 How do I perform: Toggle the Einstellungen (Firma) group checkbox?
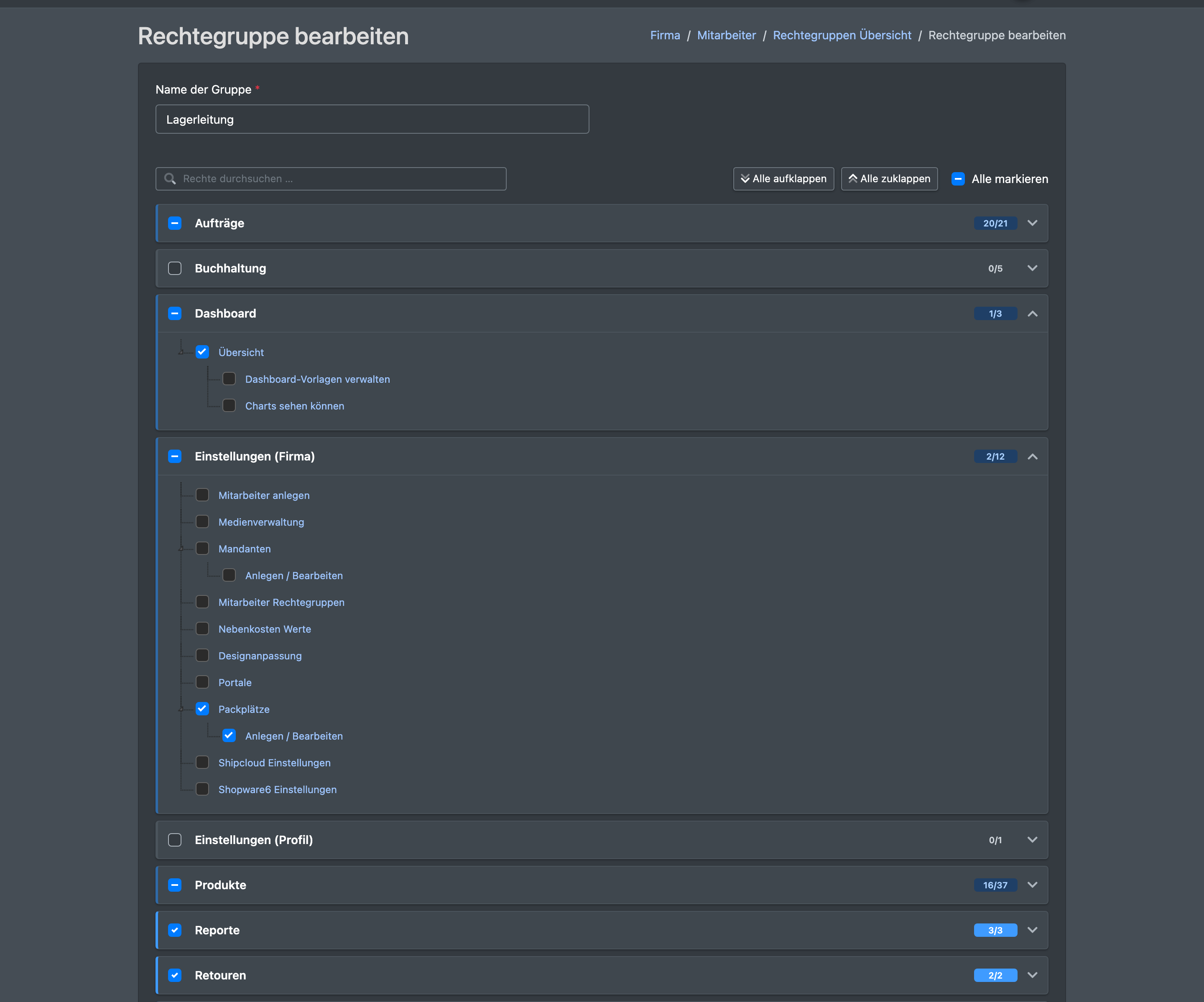click(175, 457)
